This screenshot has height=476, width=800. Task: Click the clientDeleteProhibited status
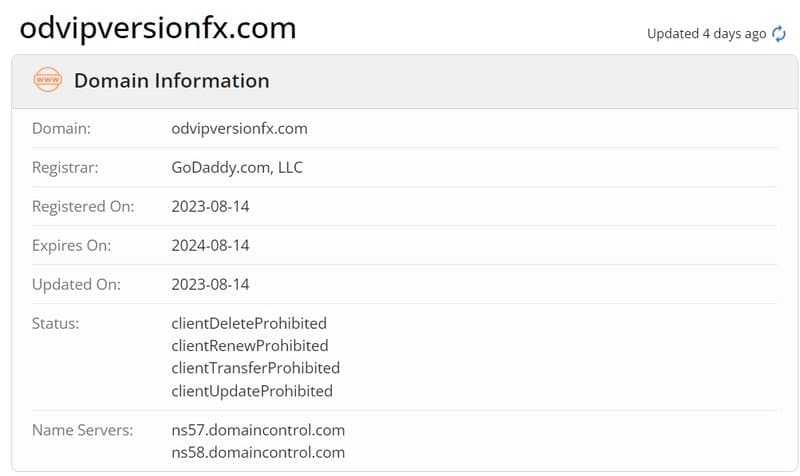click(249, 323)
